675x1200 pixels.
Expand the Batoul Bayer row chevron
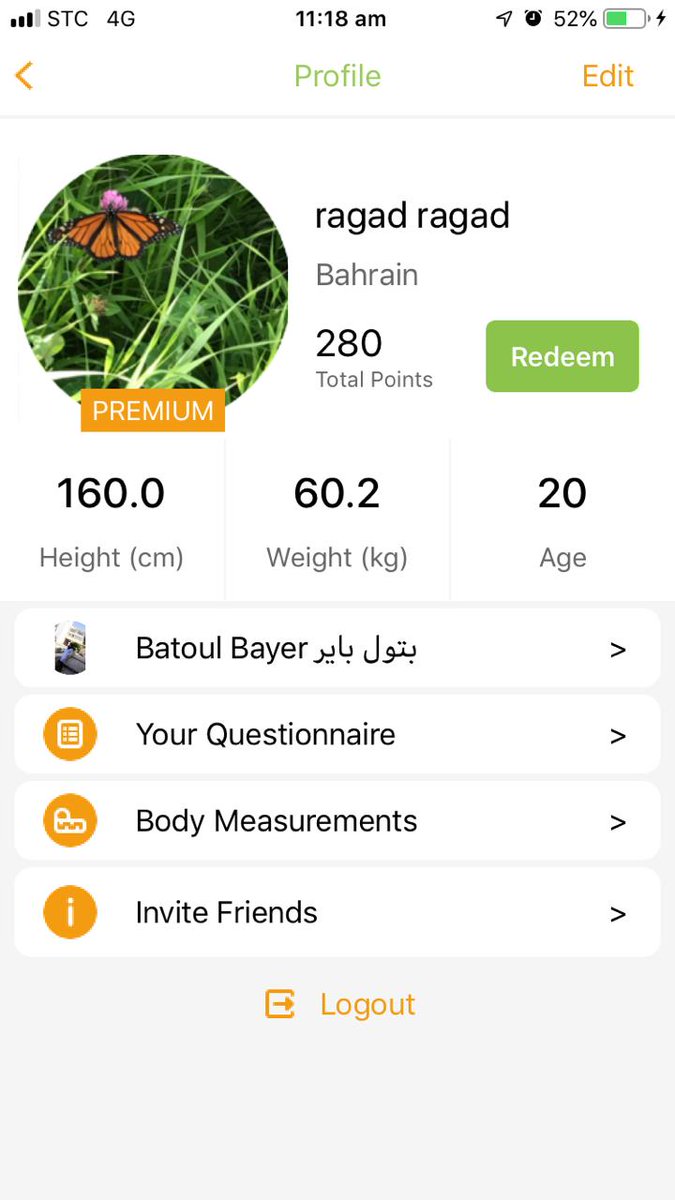[618, 649]
